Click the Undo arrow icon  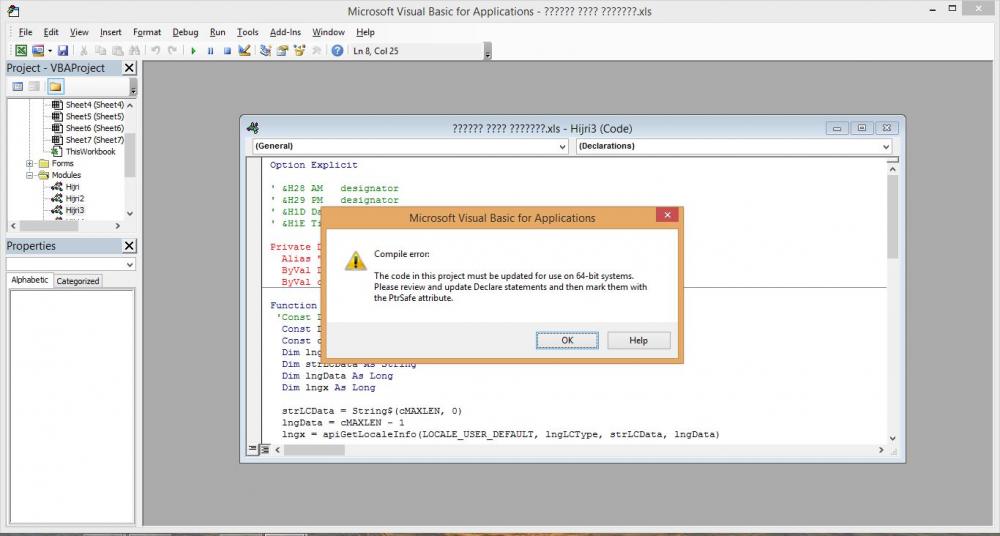(155, 51)
